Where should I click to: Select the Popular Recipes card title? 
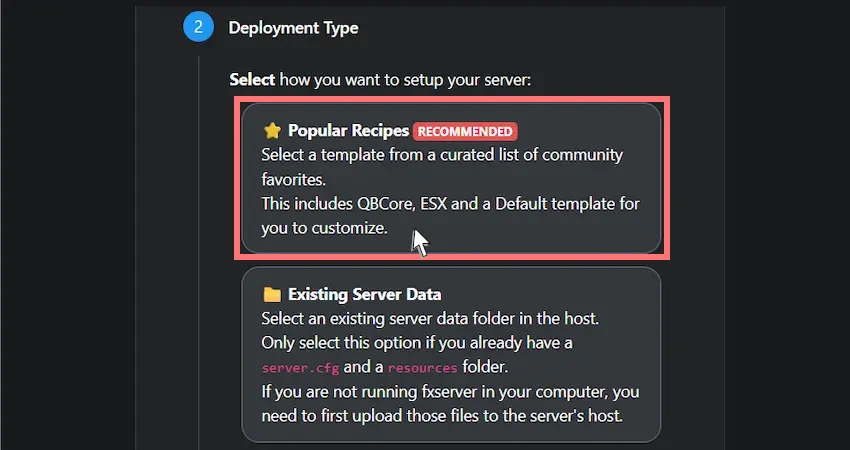[349, 131]
